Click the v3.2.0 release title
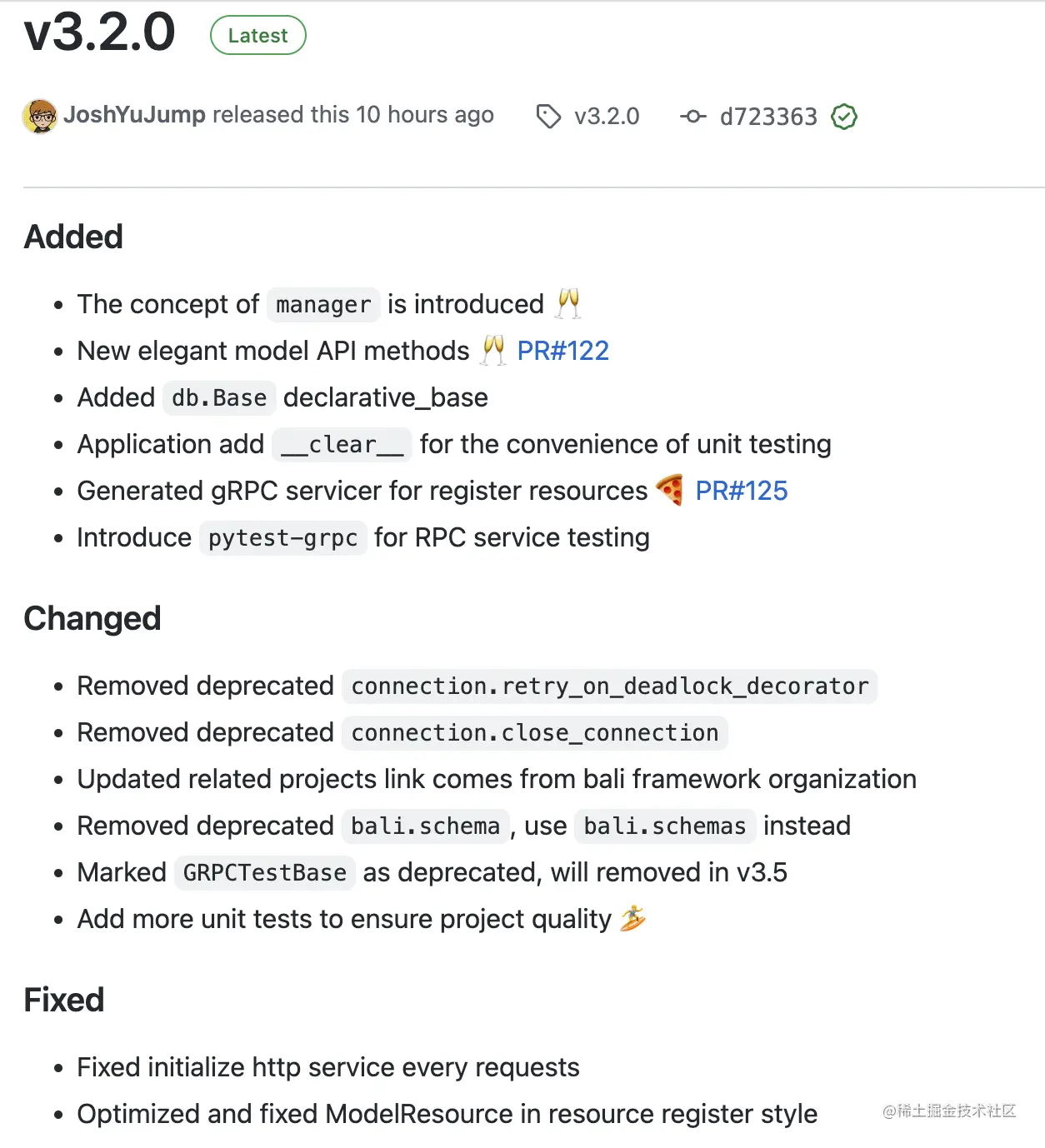Viewport: 1045px width, 1148px height. [x=100, y=32]
